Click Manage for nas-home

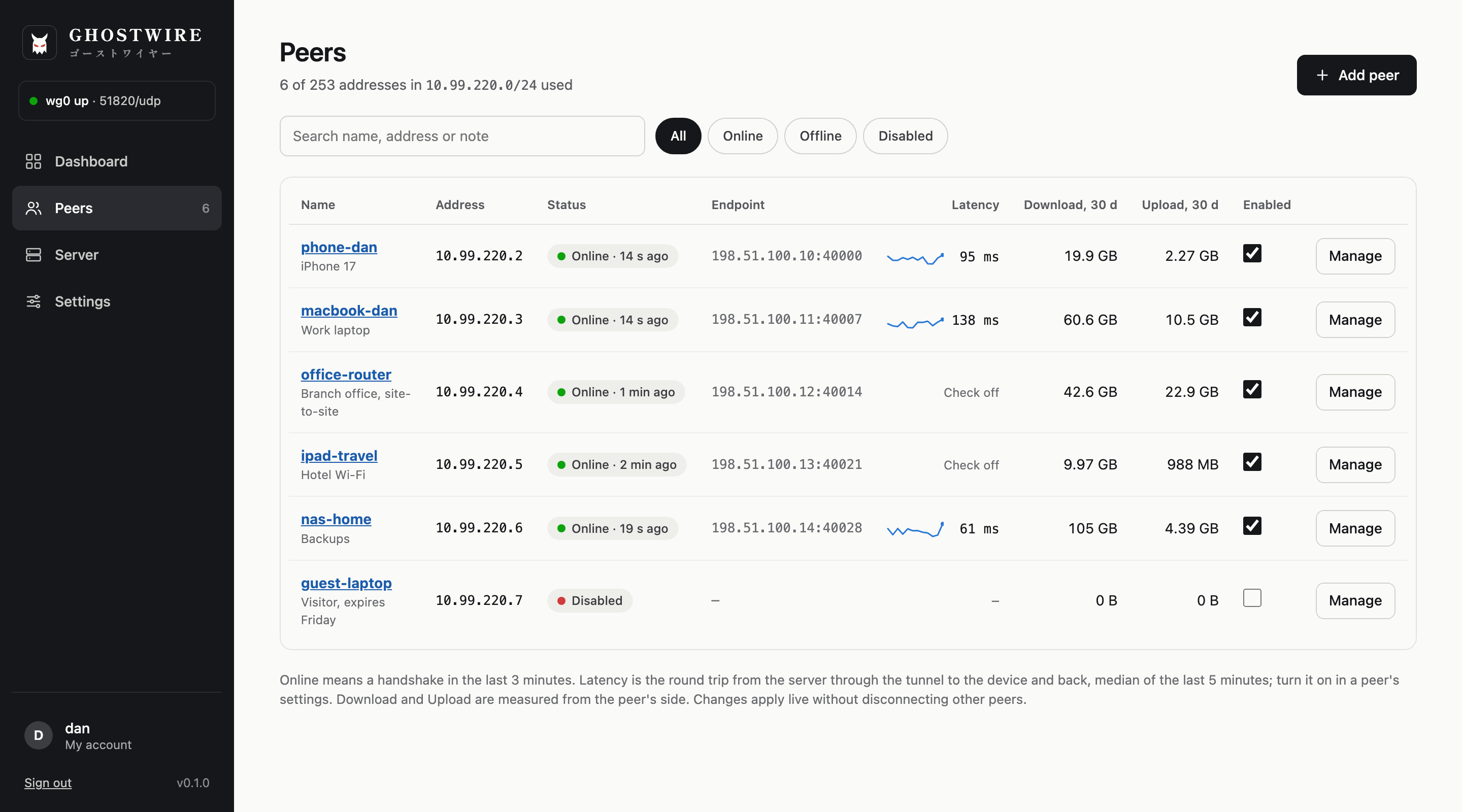click(x=1355, y=529)
